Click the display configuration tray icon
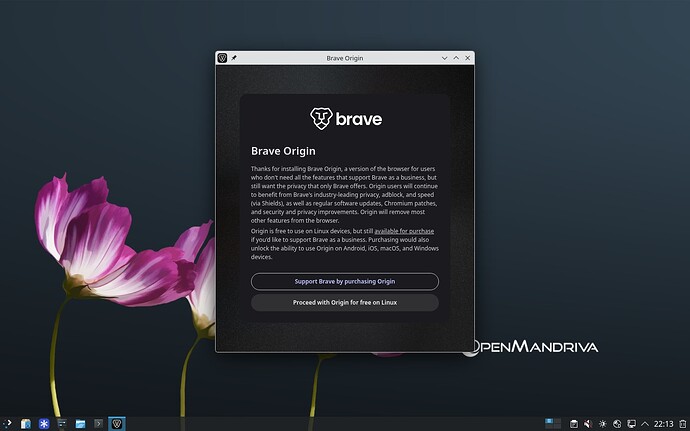690x431 pixels. click(x=631, y=424)
